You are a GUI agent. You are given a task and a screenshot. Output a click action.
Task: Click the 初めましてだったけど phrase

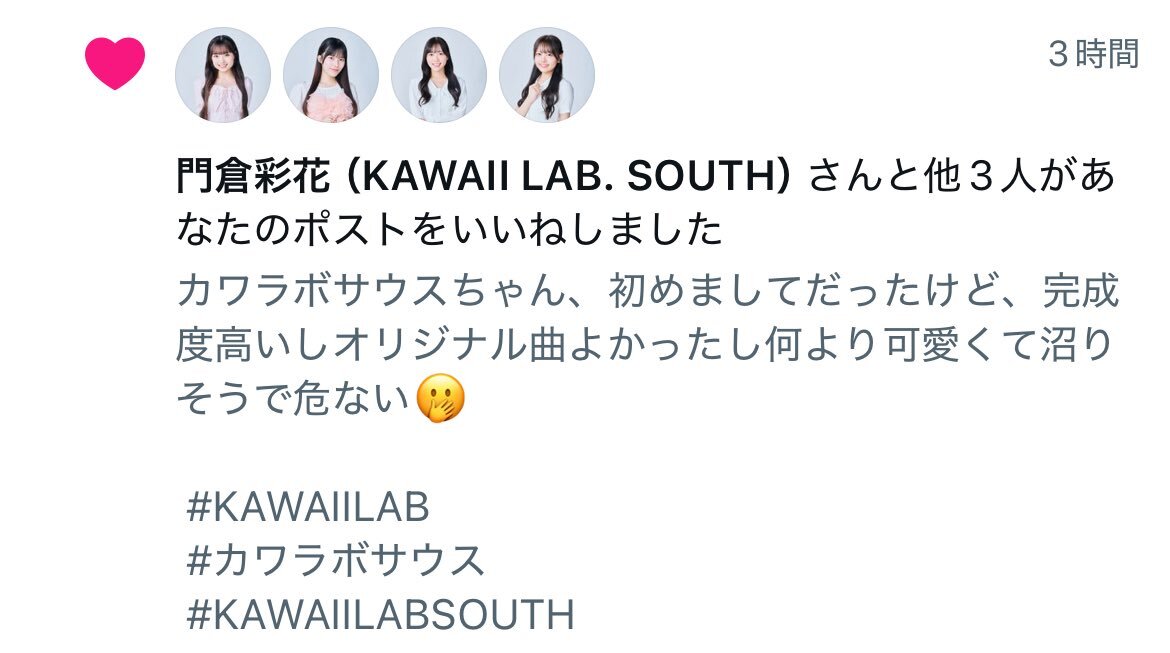click(x=807, y=290)
